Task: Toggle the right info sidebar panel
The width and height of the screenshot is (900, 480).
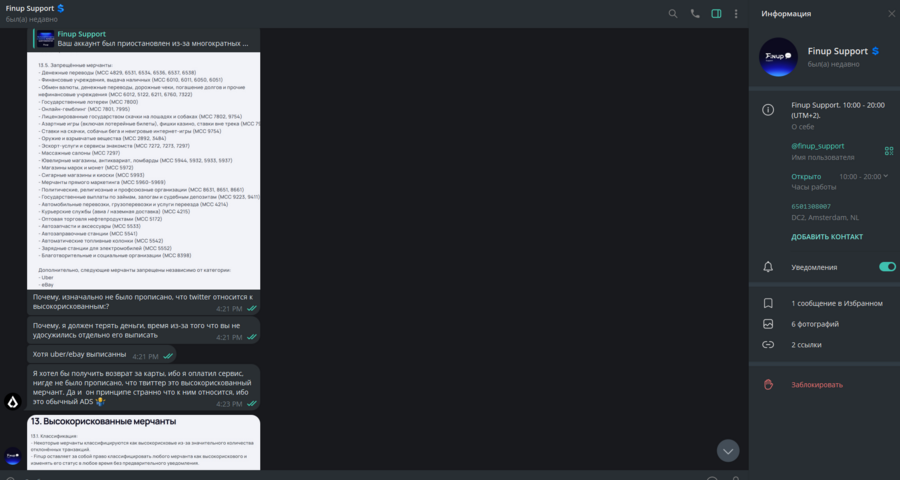Action: click(716, 14)
